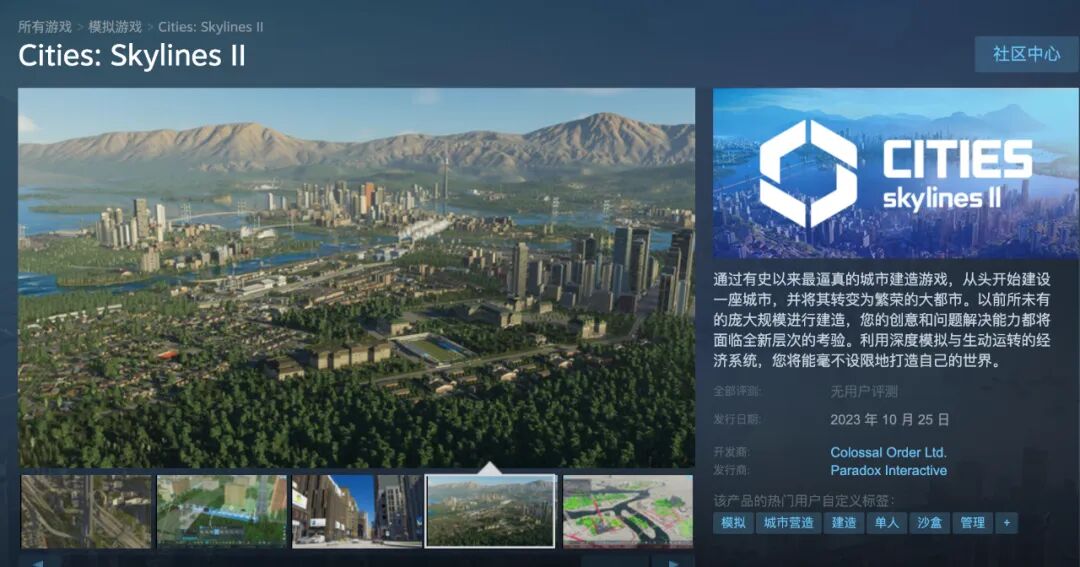Click the 无用户评测 review summary text

[864, 392]
